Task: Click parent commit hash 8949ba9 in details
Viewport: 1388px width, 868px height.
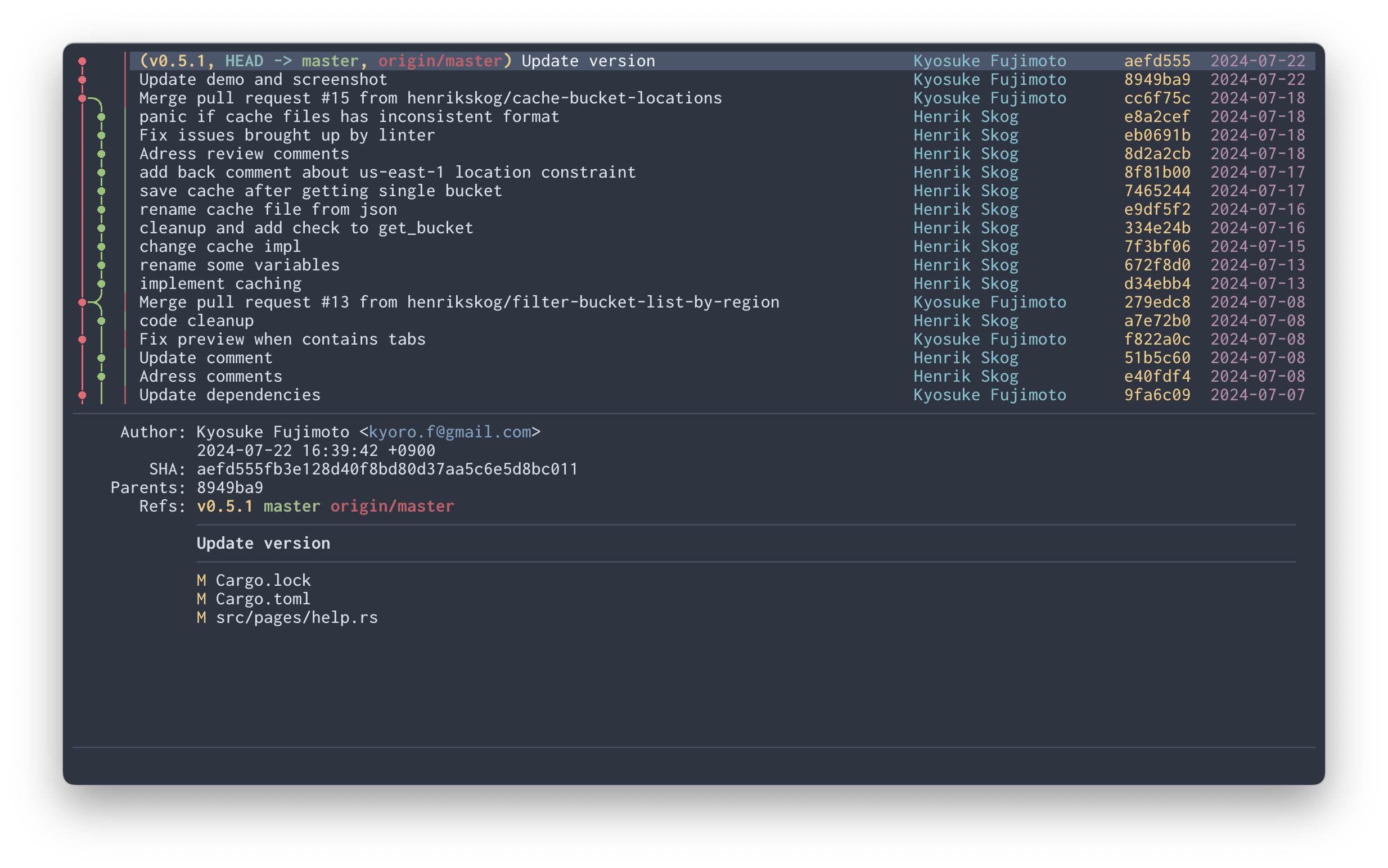Action: (x=229, y=487)
